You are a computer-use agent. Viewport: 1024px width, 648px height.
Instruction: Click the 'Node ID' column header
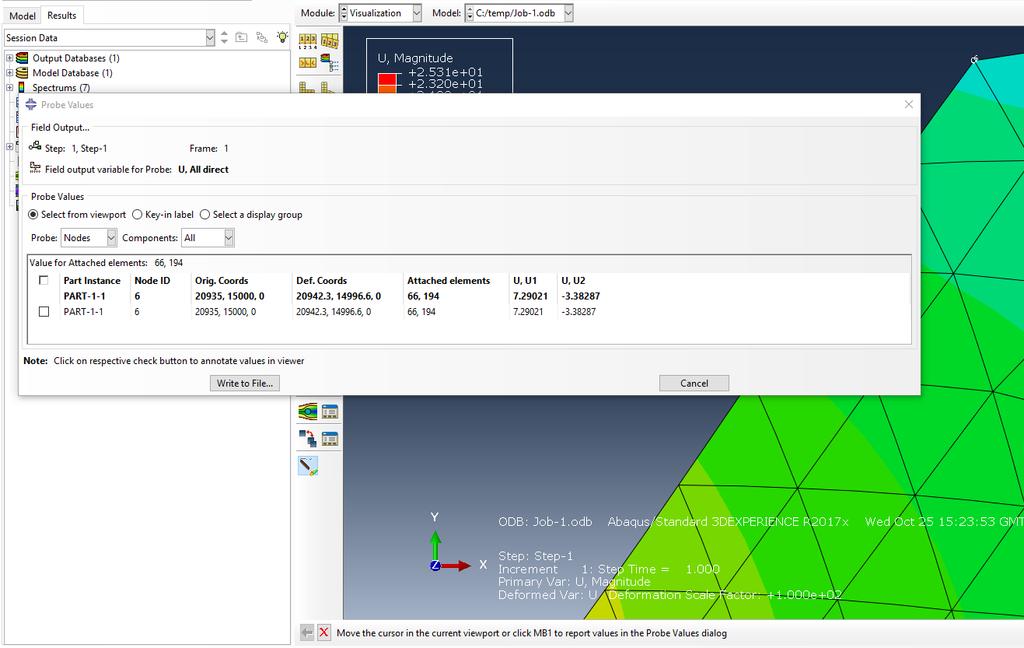click(152, 280)
